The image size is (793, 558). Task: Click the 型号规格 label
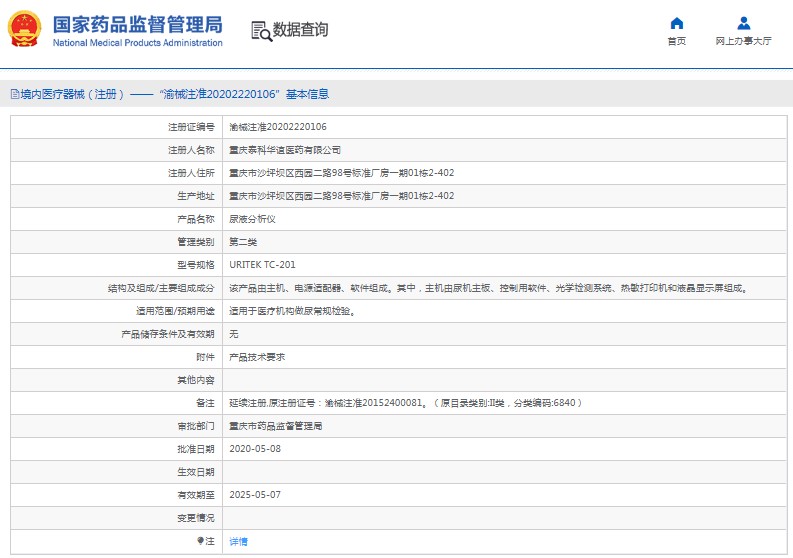click(x=196, y=265)
